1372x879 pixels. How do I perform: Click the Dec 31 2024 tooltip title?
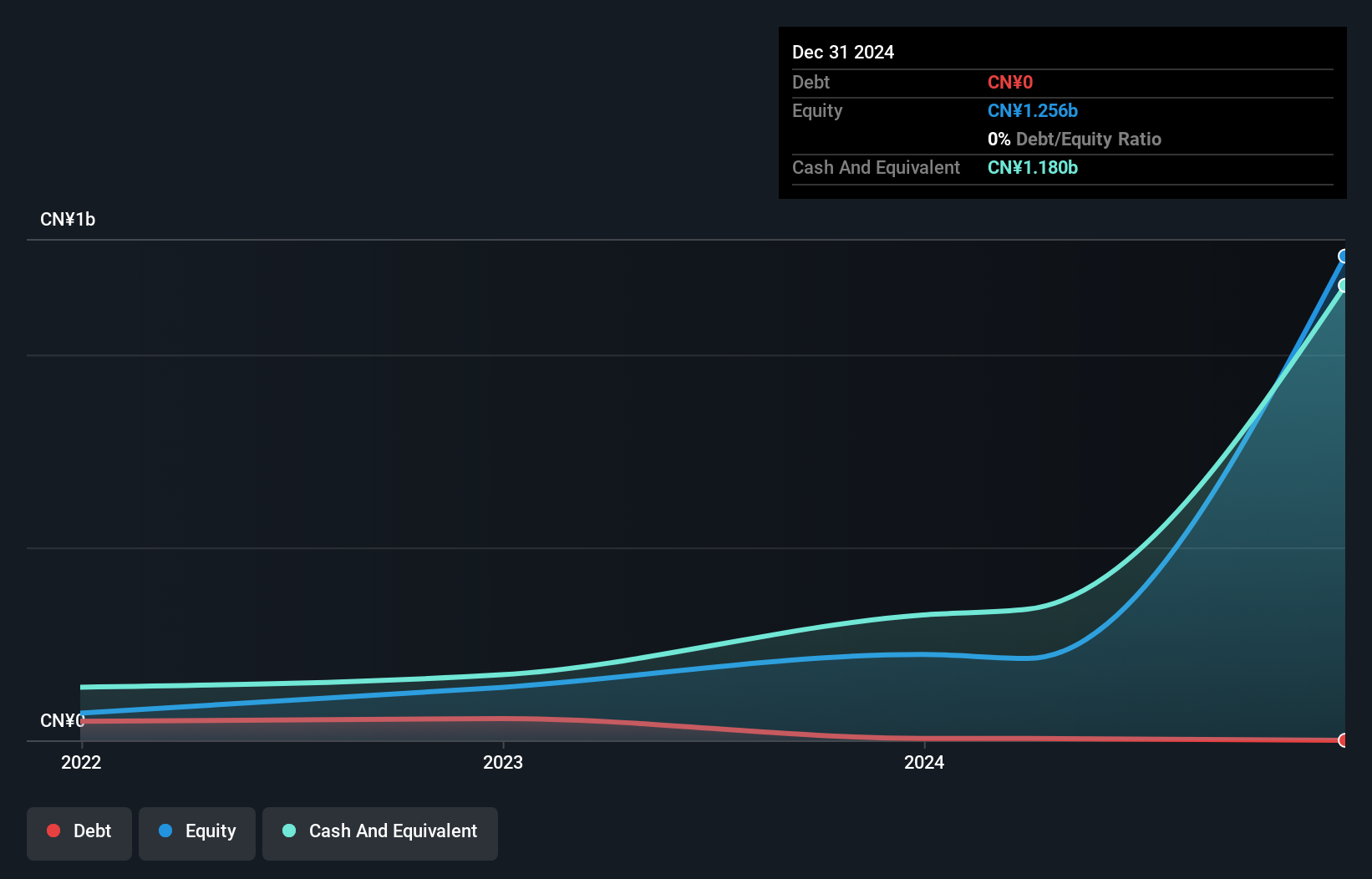point(843,53)
